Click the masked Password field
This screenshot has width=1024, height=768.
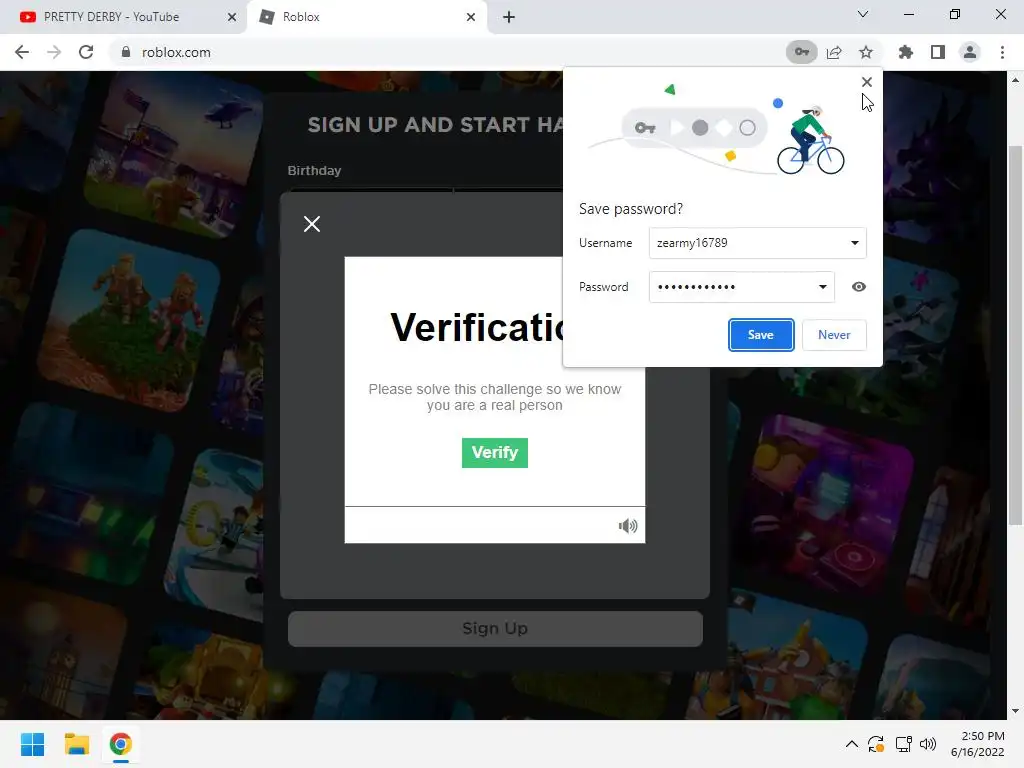741,287
